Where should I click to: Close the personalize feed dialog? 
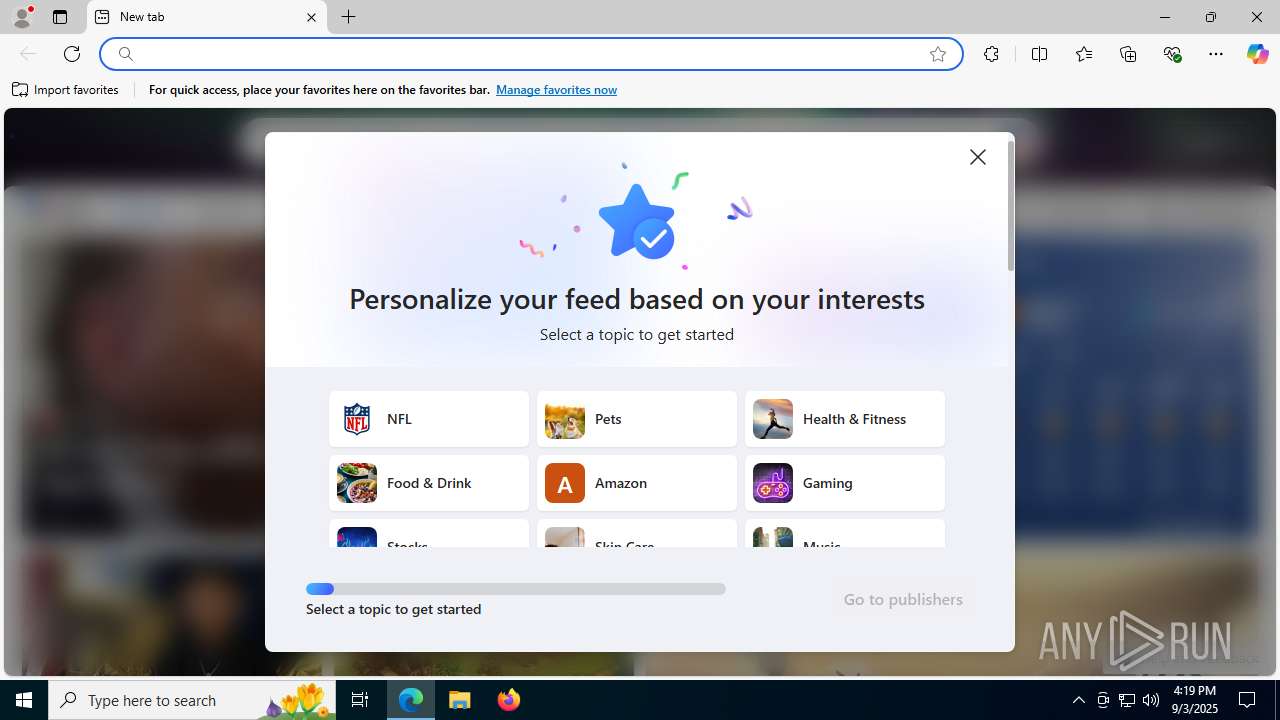point(977,157)
